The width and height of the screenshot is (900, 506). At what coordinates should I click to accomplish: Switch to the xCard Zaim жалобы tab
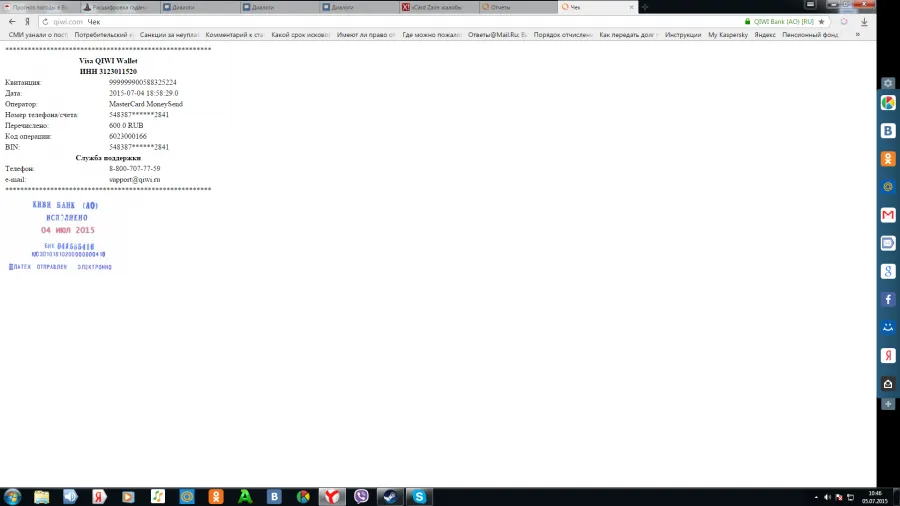tap(438, 7)
